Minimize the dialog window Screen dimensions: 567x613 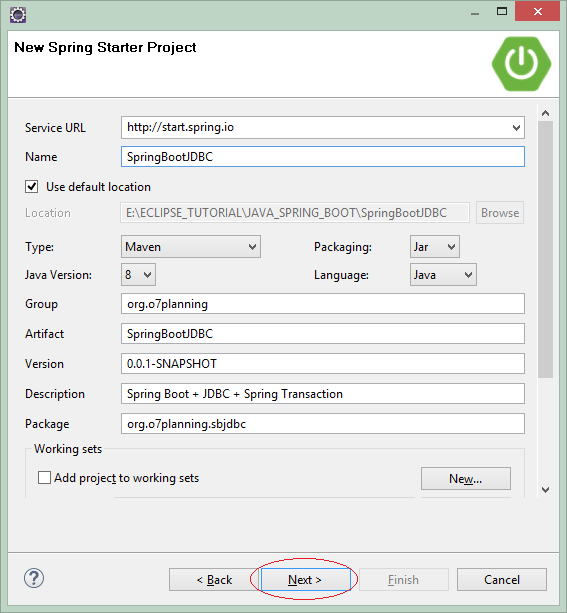coord(475,13)
